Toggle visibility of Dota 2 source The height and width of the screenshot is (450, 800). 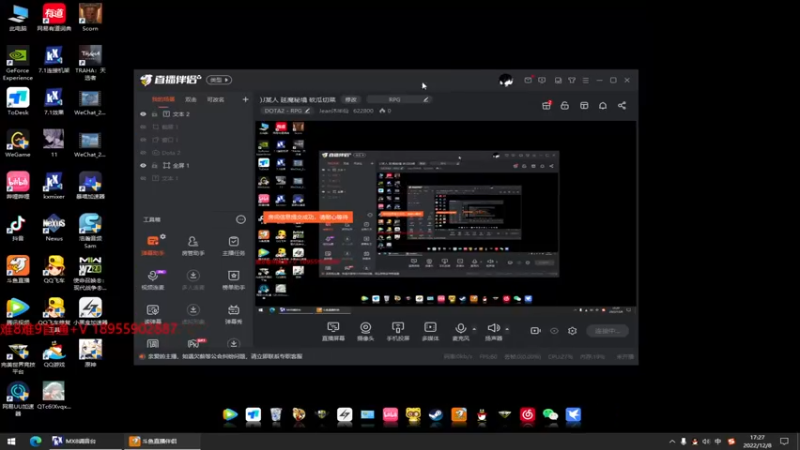click(x=143, y=153)
